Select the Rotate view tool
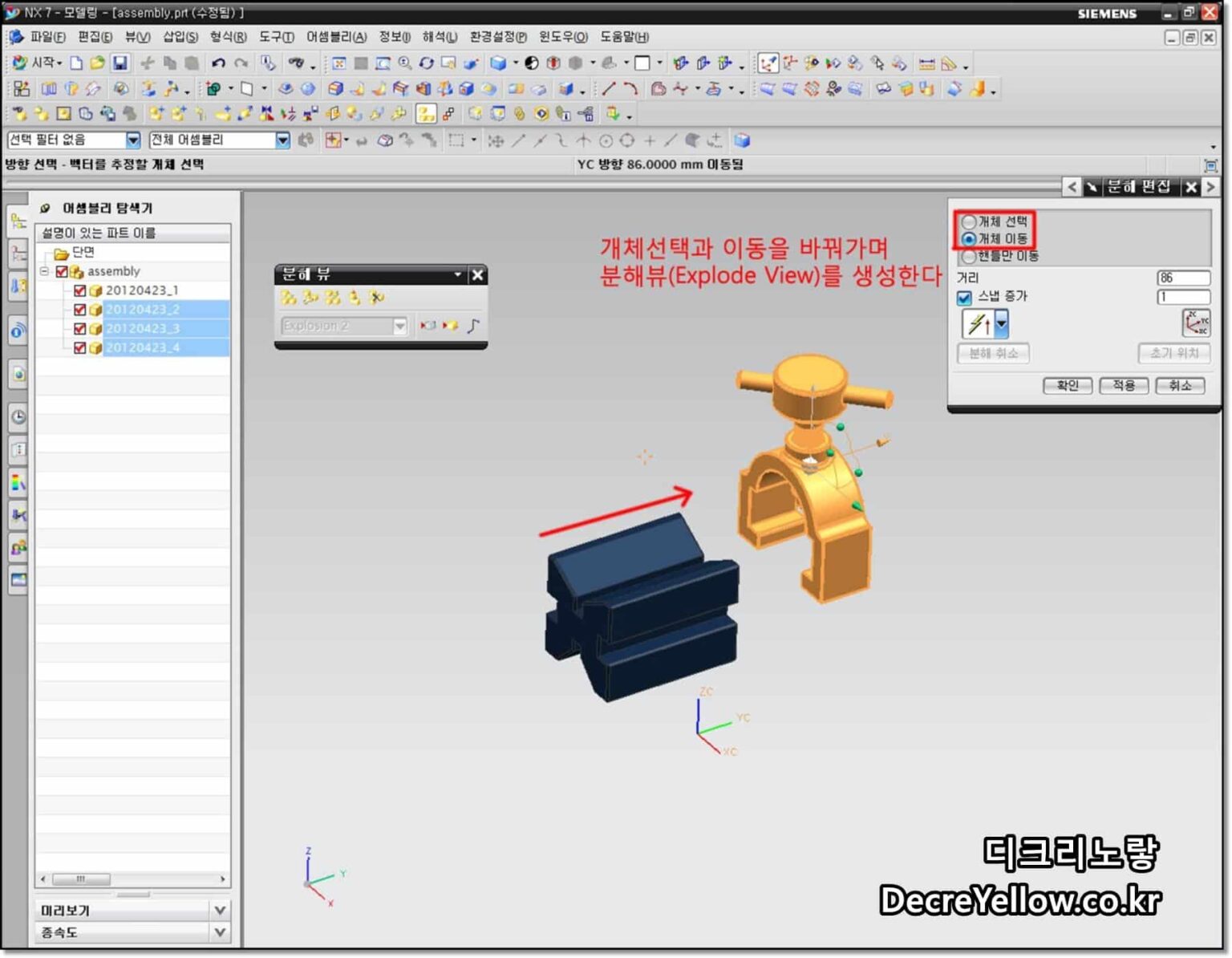Screen dimensions: 1232x958 coord(427,63)
